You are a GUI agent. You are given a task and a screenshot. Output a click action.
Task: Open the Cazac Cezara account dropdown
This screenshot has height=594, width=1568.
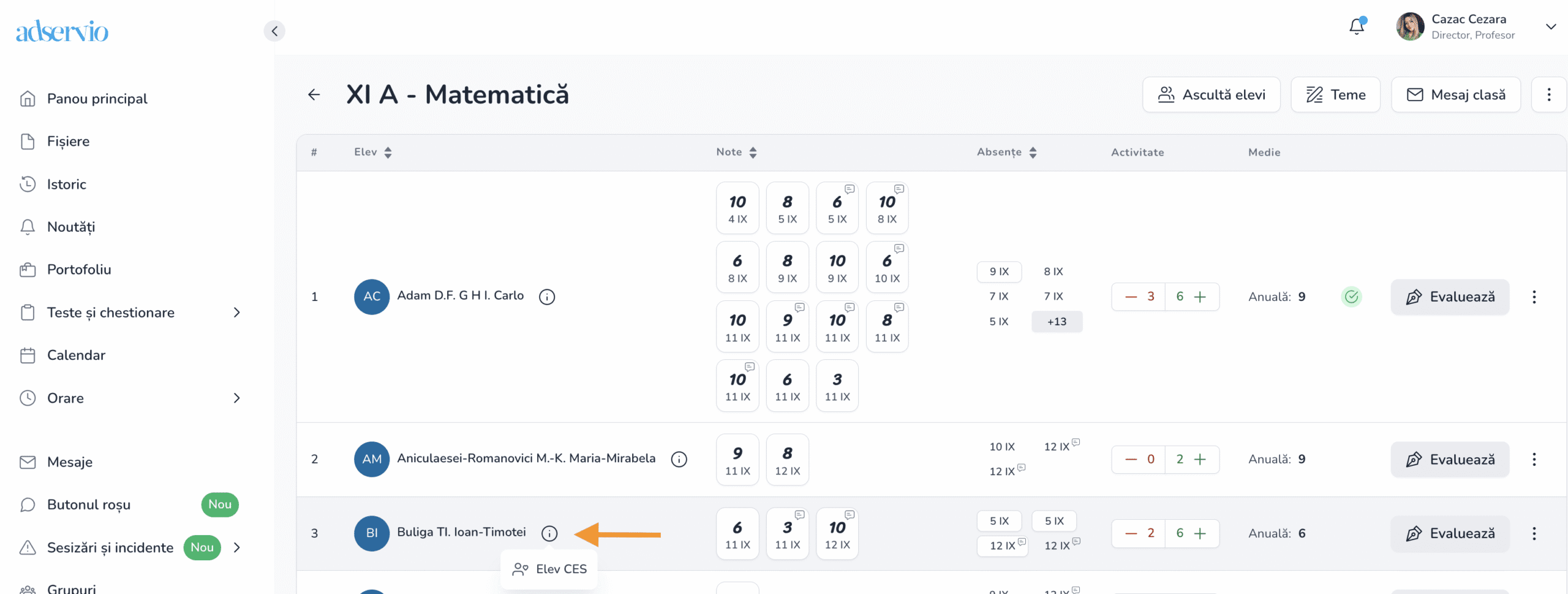[1550, 26]
